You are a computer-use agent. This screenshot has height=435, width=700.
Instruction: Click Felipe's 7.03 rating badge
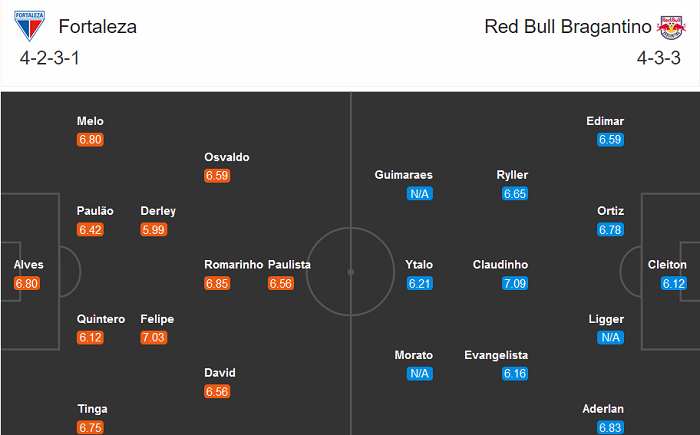pos(154,338)
